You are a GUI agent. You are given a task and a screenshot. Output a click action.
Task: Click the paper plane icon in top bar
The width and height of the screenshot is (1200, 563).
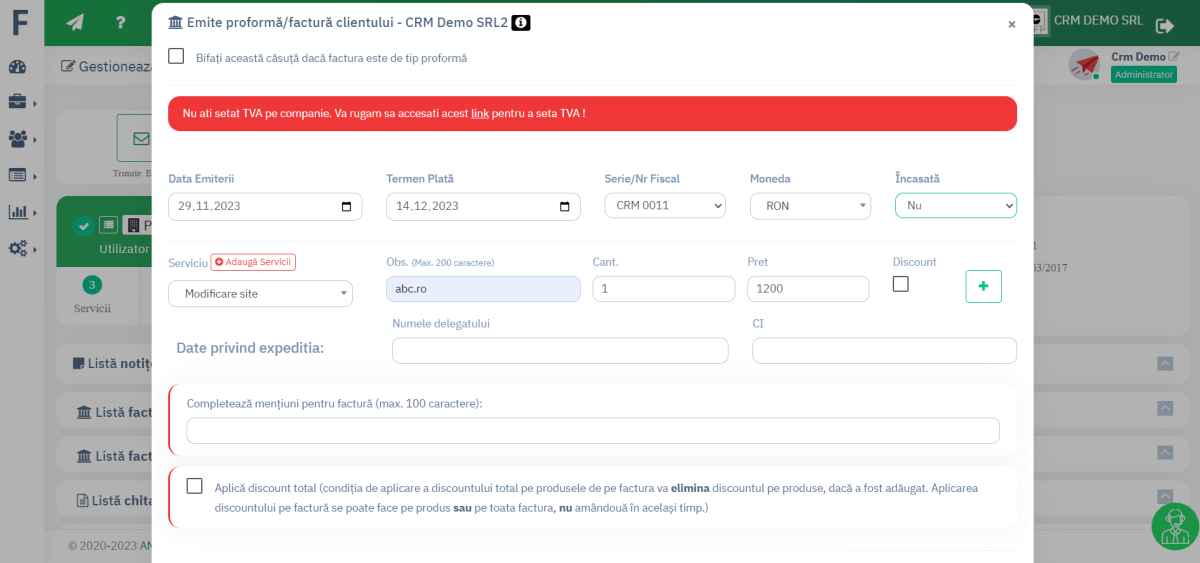[75, 22]
